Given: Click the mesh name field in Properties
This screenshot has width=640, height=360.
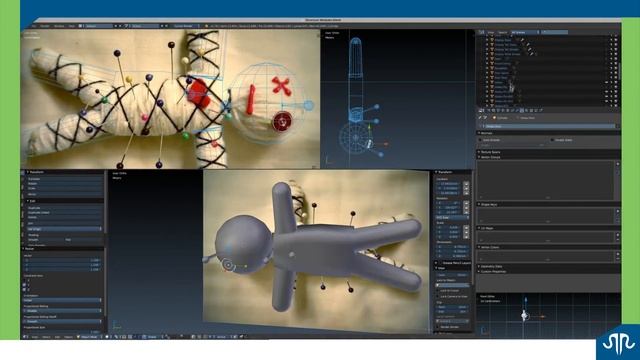Looking at the screenshot, I should click(x=549, y=126).
